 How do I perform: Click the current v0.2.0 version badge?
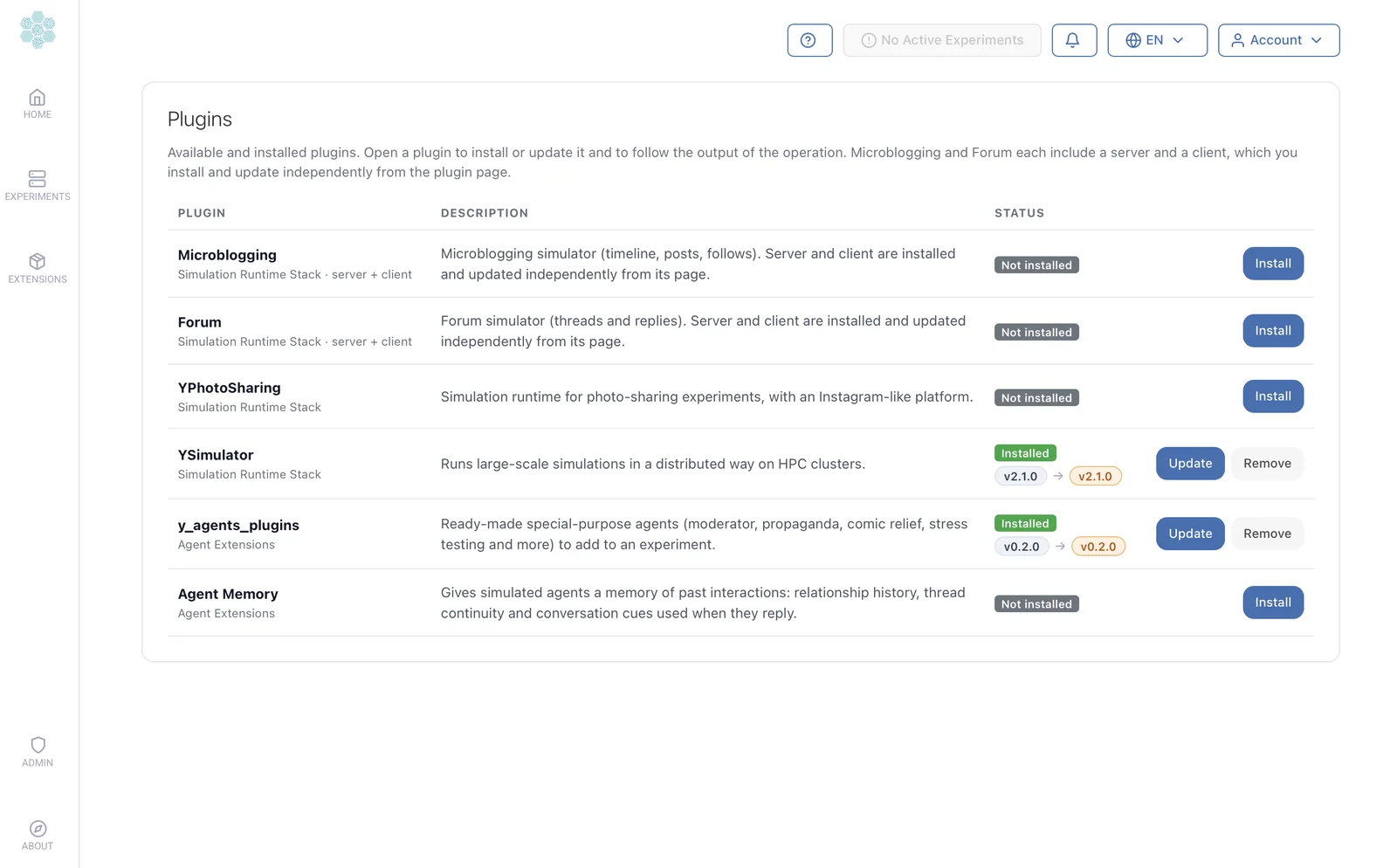tap(1022, 547)
